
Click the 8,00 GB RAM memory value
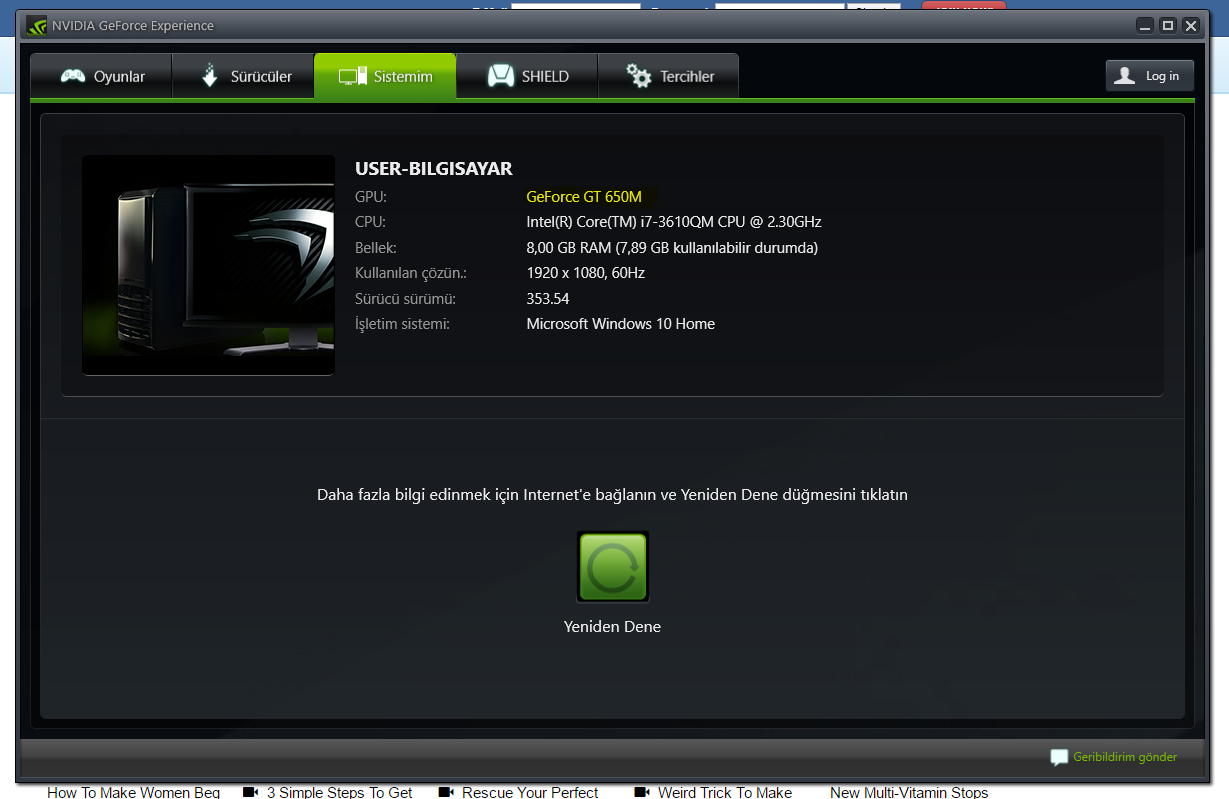(672, 248)
